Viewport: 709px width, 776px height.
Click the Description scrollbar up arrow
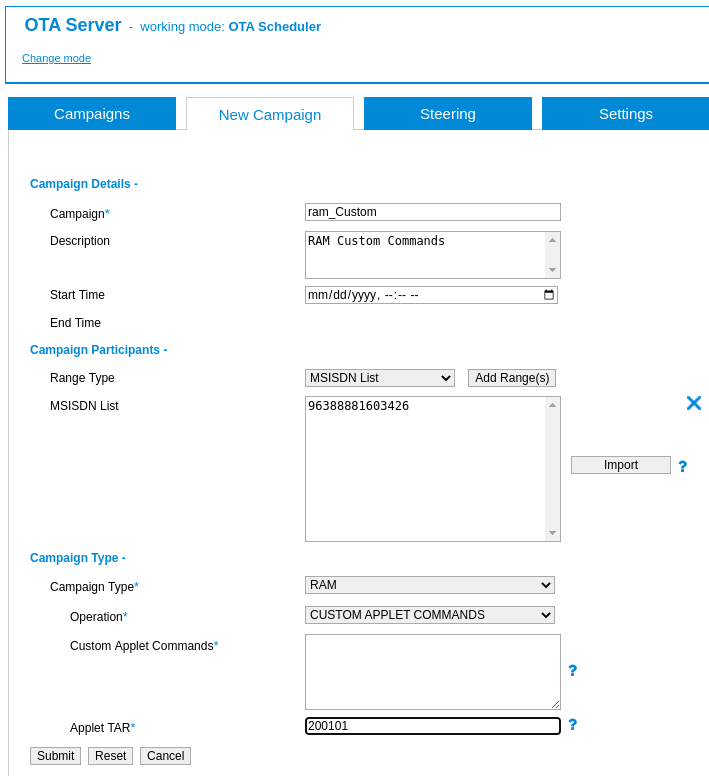tap(553, 240)
